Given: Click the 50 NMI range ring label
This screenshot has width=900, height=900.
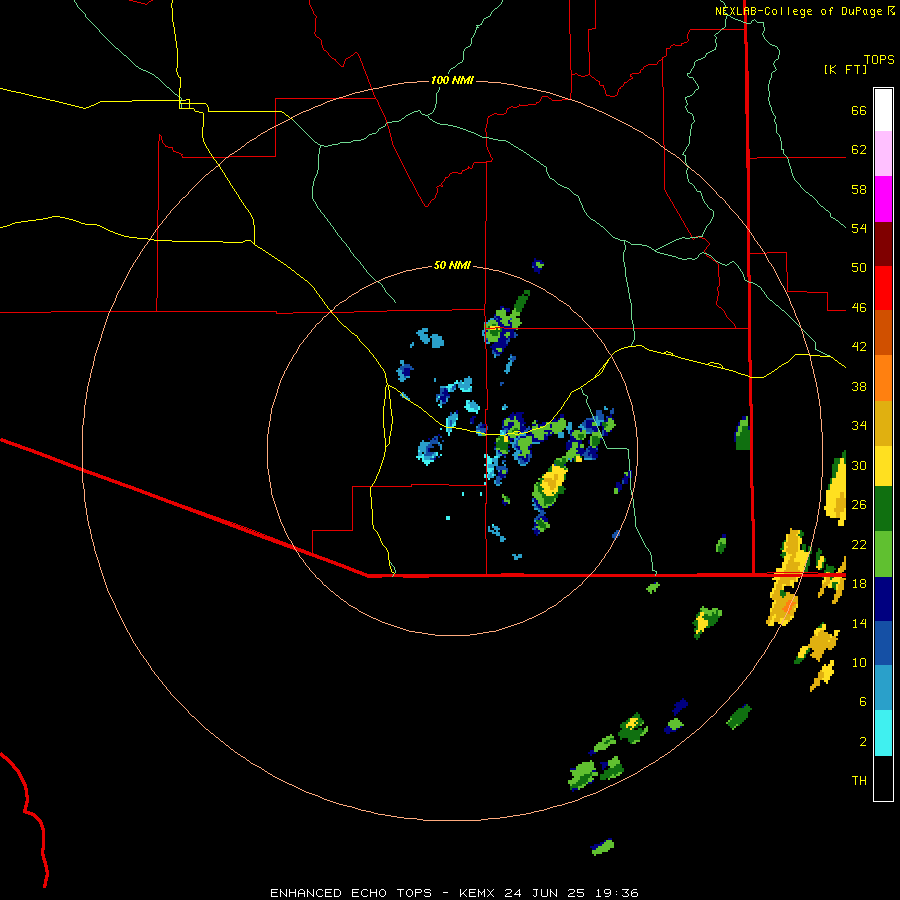Looking at the screenshot, I should coord(452,265).
